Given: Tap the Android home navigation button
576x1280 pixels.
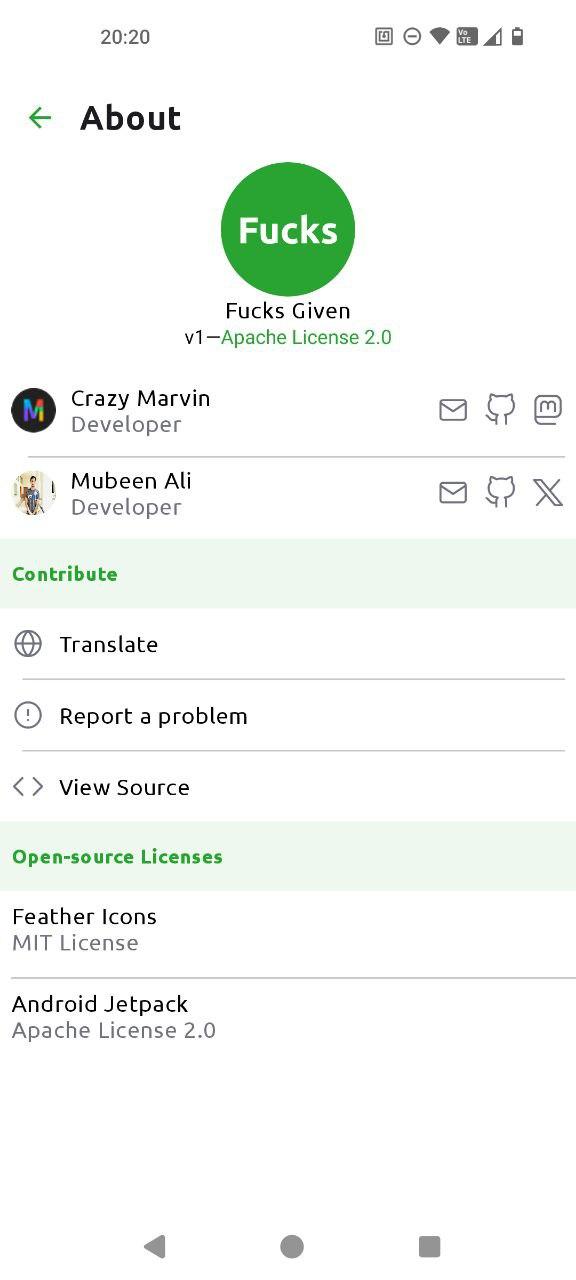Looking at the screenshot, I should 292,1246.
